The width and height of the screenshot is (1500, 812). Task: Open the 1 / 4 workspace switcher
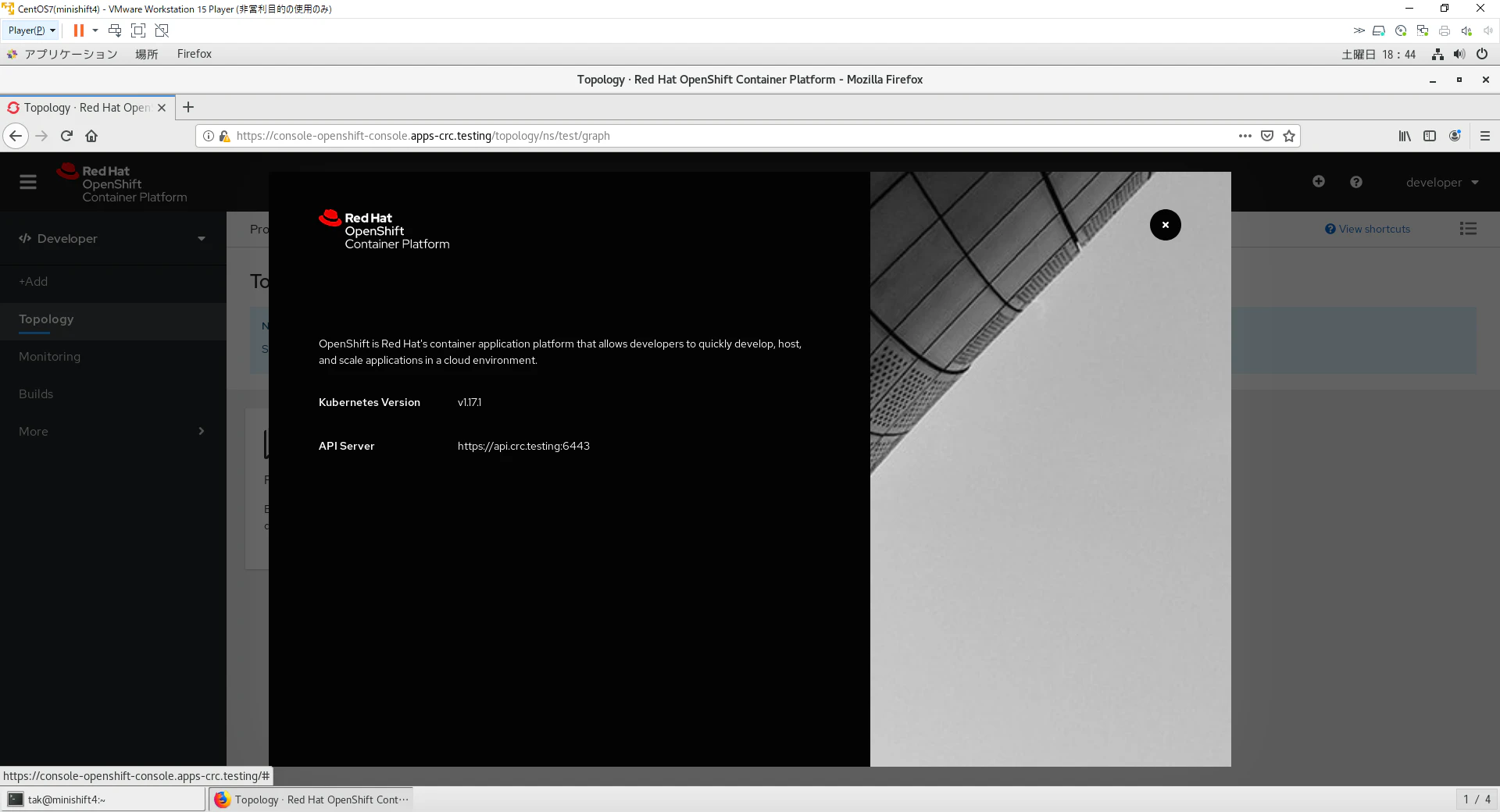tap(1477, 800)
